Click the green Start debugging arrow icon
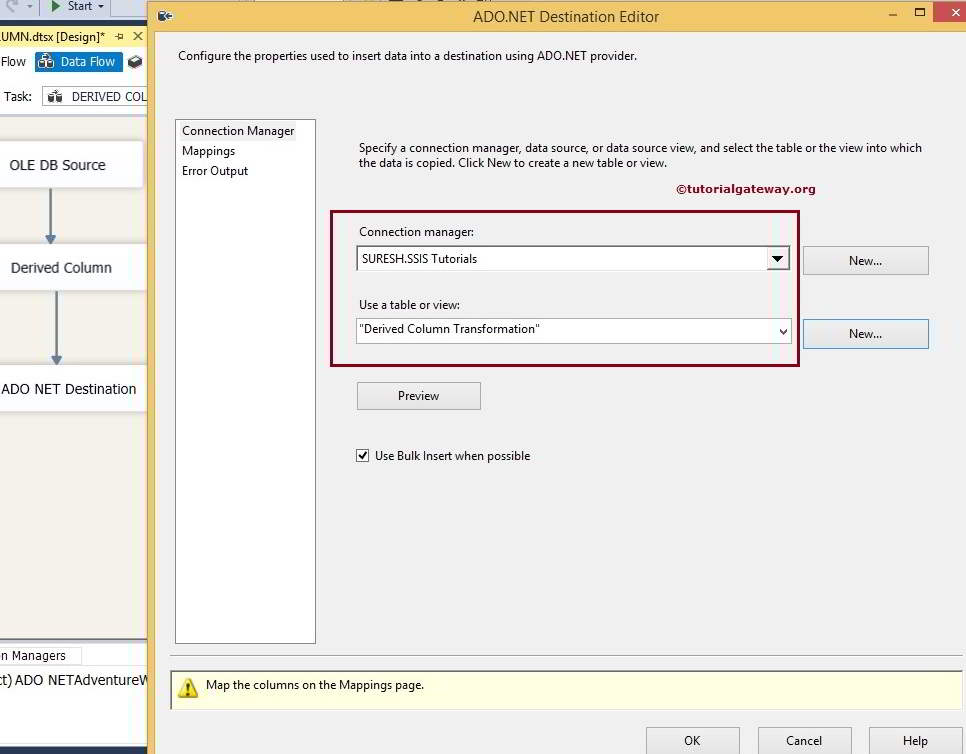The image size is (966, 754). pyautogui.click(x=55, y=6)
